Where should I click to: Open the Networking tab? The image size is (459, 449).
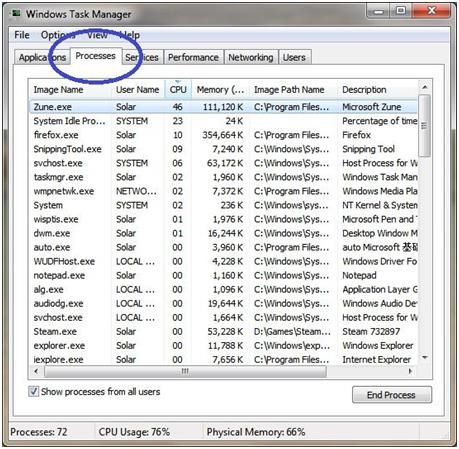pyautogui.click(x=251, y=57)
